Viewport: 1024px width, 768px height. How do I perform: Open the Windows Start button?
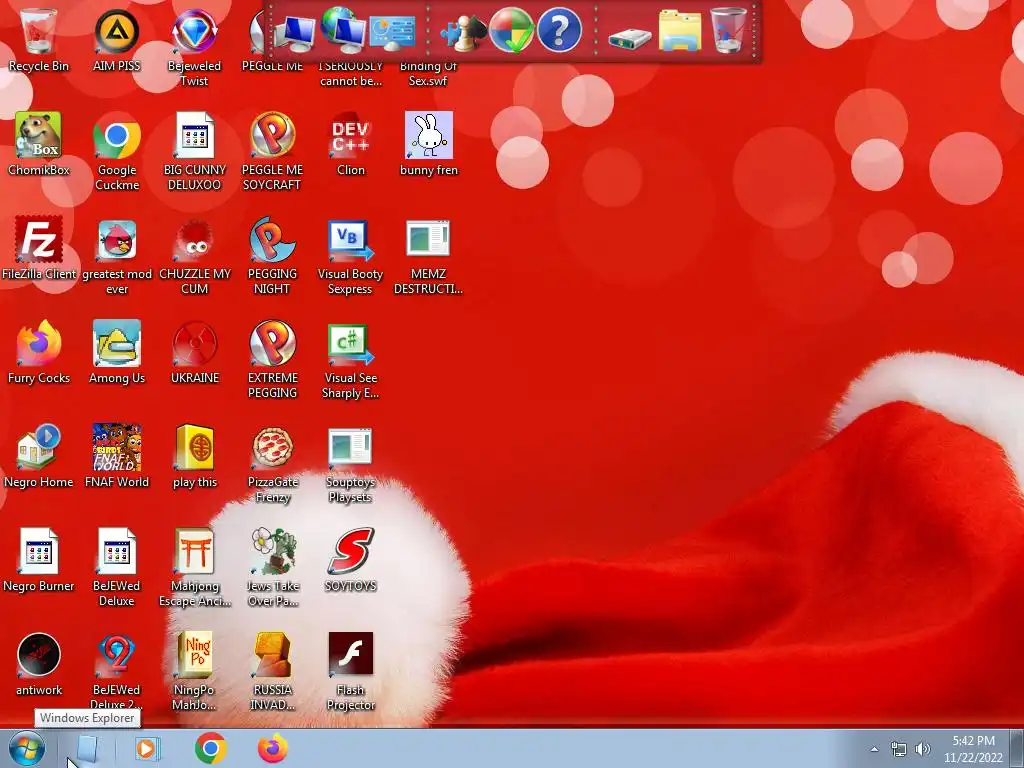tap(27, 748)
